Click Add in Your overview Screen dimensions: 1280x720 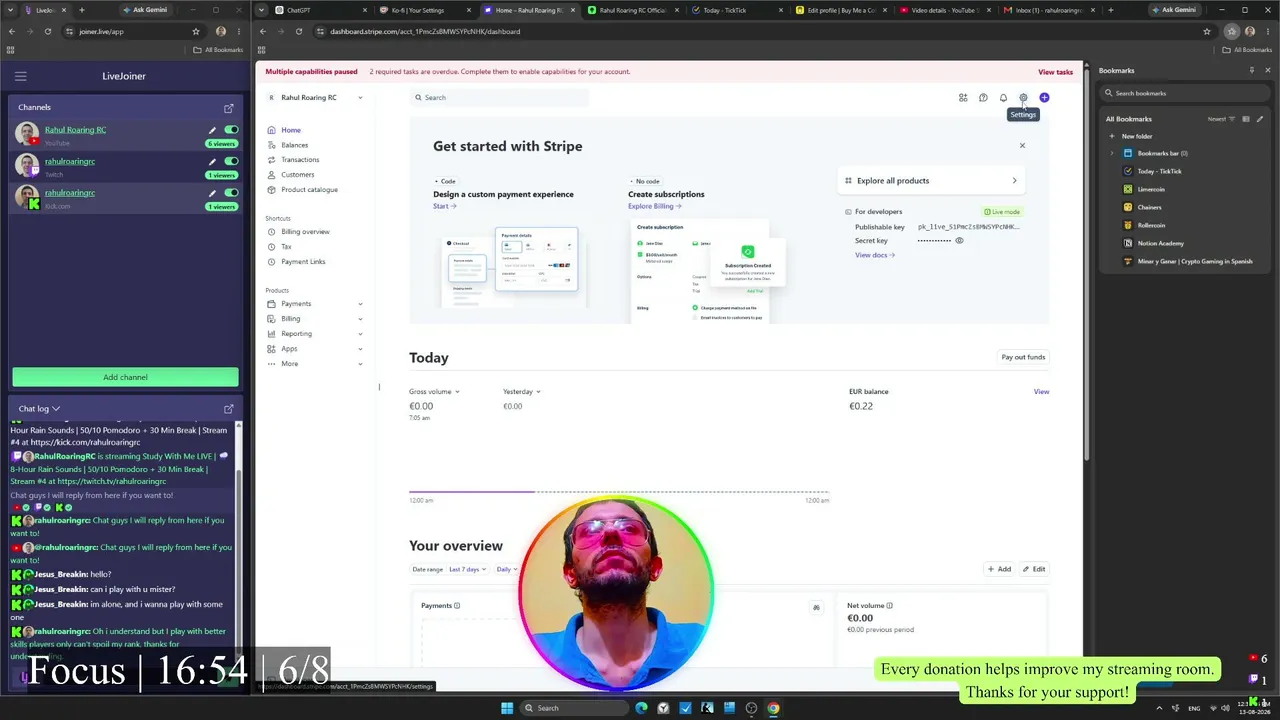click(x=1000, y=569)
